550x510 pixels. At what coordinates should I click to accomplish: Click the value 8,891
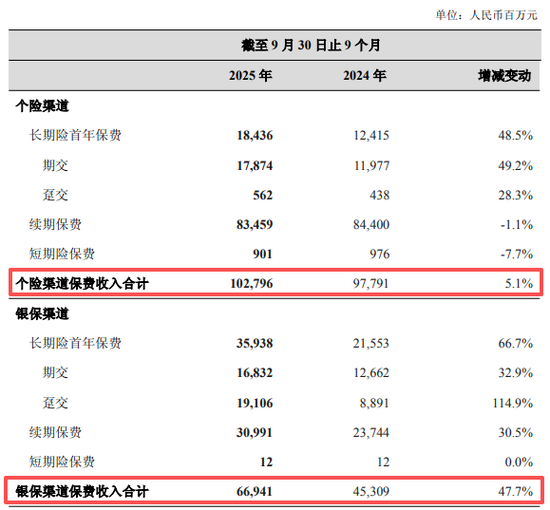[374, 403]
